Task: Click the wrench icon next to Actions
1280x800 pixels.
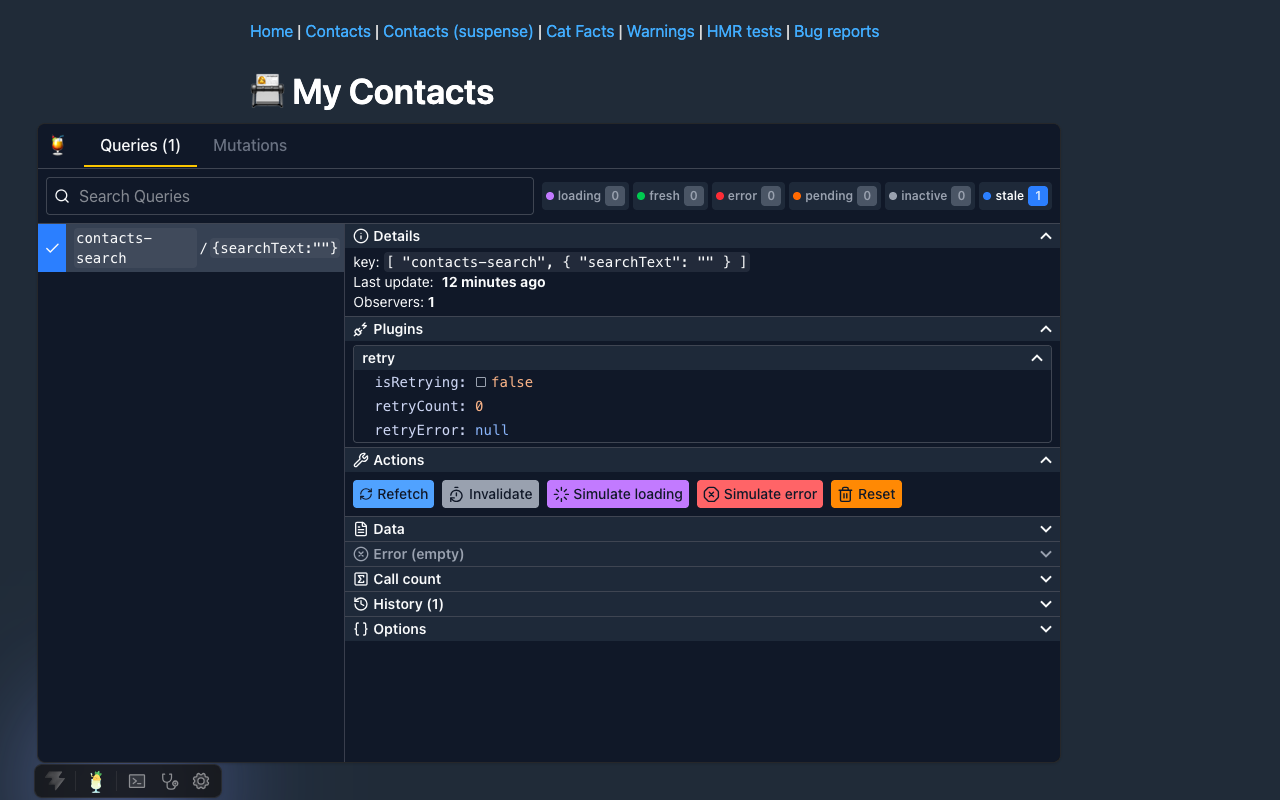Action: click(x=361, y=460)
